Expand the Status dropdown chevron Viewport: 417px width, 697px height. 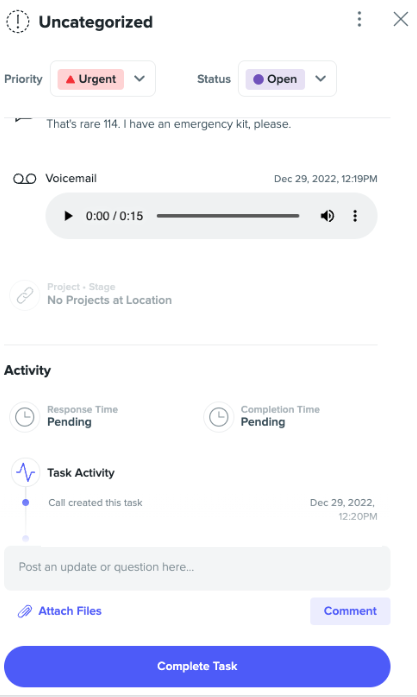(x=321, y=79)
